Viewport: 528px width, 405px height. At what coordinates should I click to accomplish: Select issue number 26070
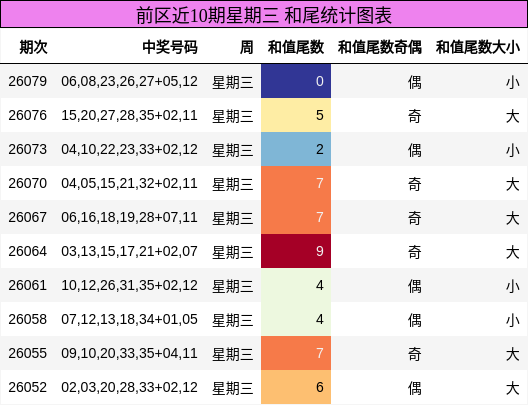coord(28,183)
